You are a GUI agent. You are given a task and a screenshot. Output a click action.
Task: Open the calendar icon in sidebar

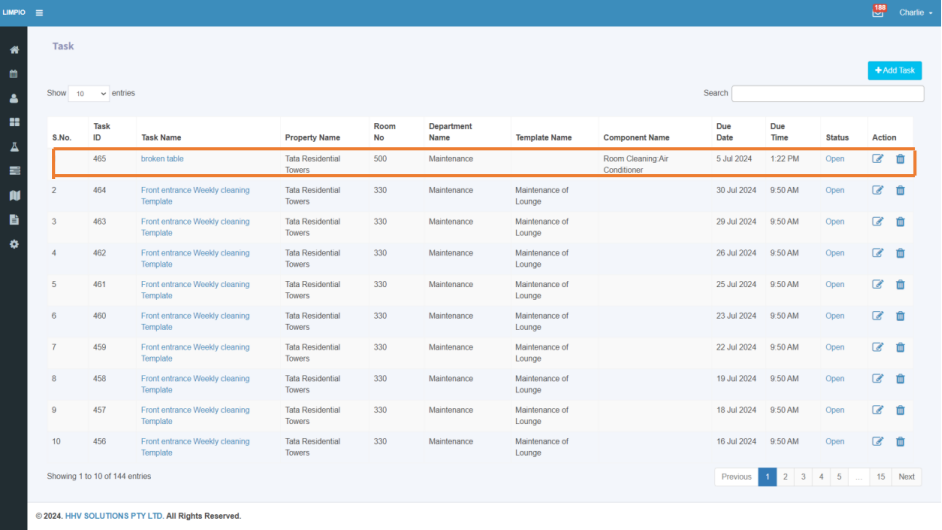tap(14, 74)
